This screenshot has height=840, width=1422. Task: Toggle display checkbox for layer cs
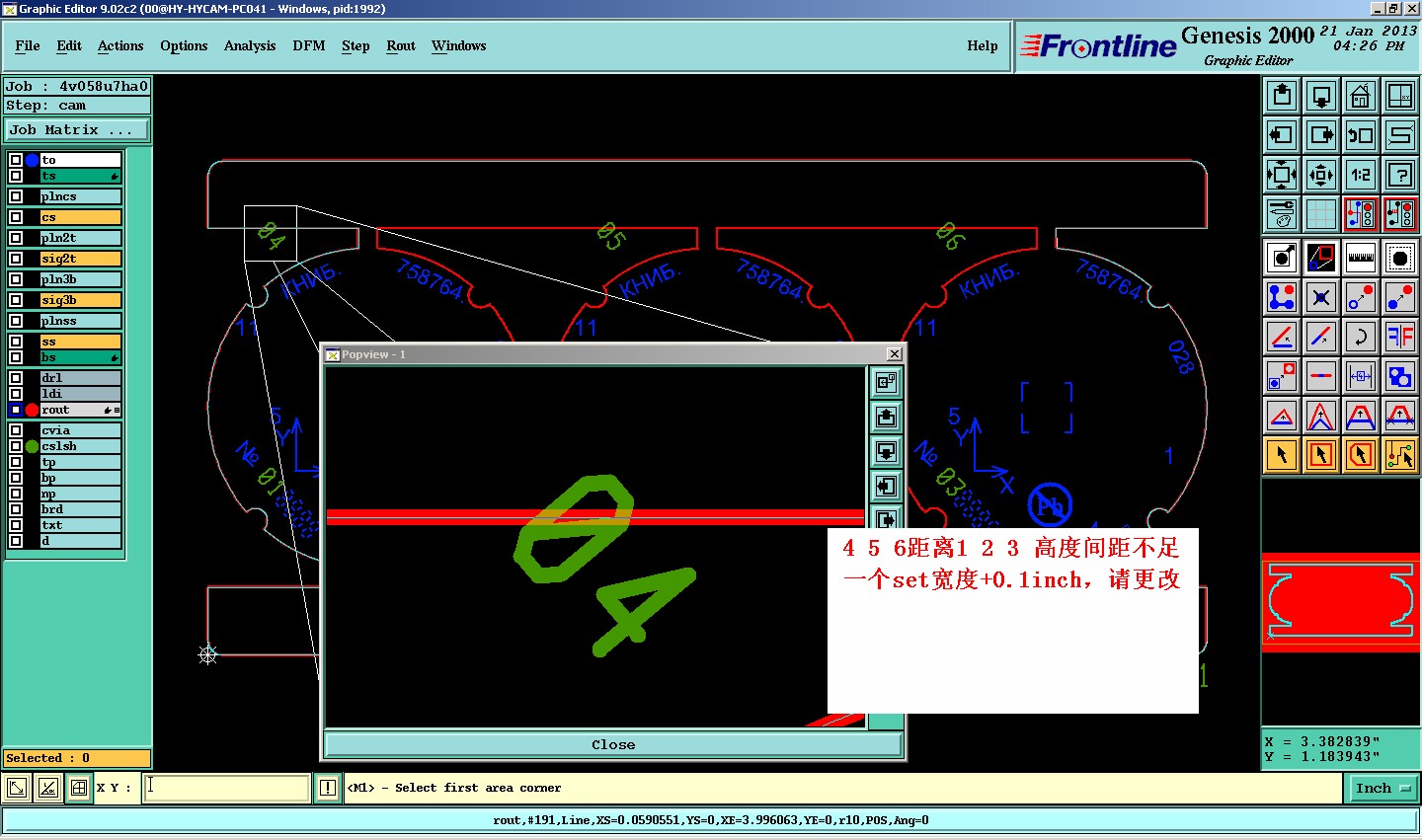[16, 217]
